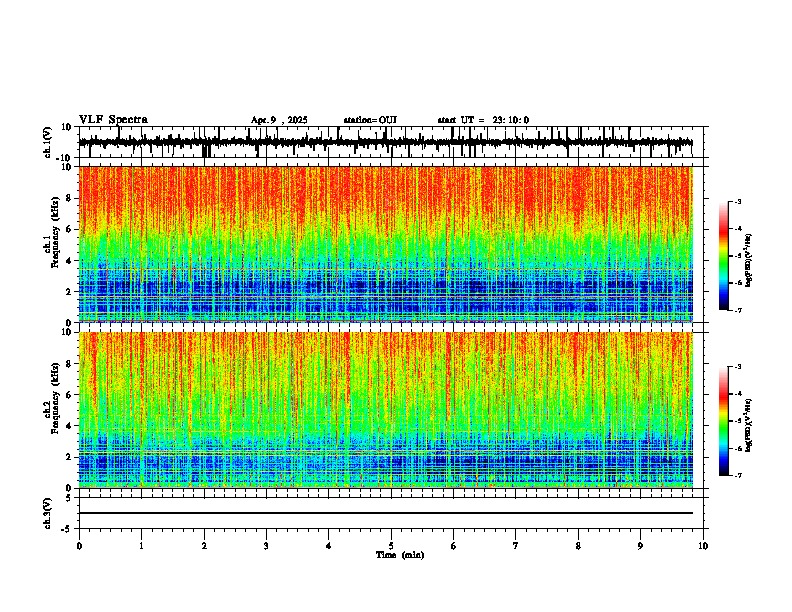
Task: Click the ch.1 spectrogram "4" kHz tick label
Action: pos(69,261)
